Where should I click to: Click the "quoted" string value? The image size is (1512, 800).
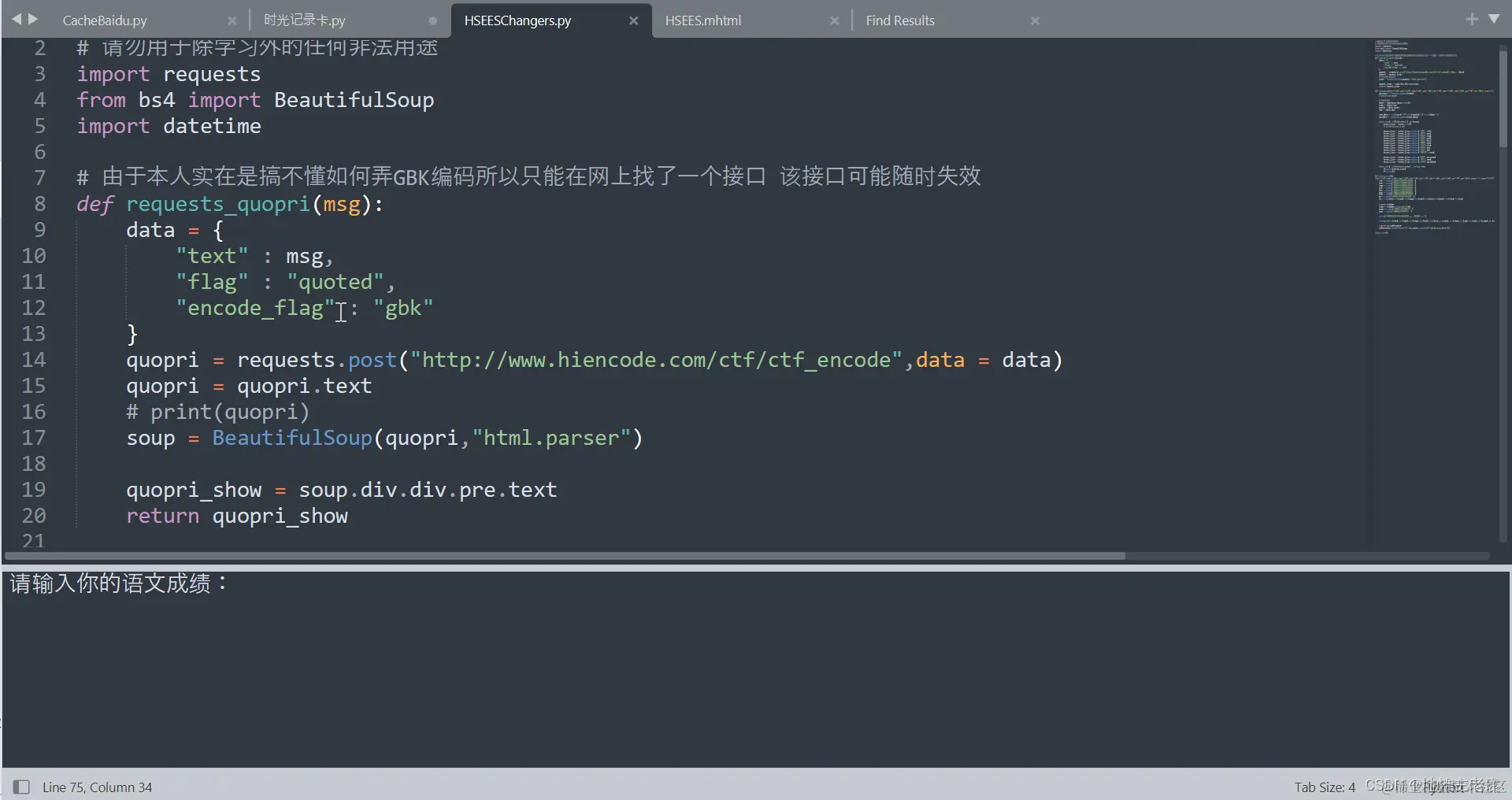coord(335,282)
